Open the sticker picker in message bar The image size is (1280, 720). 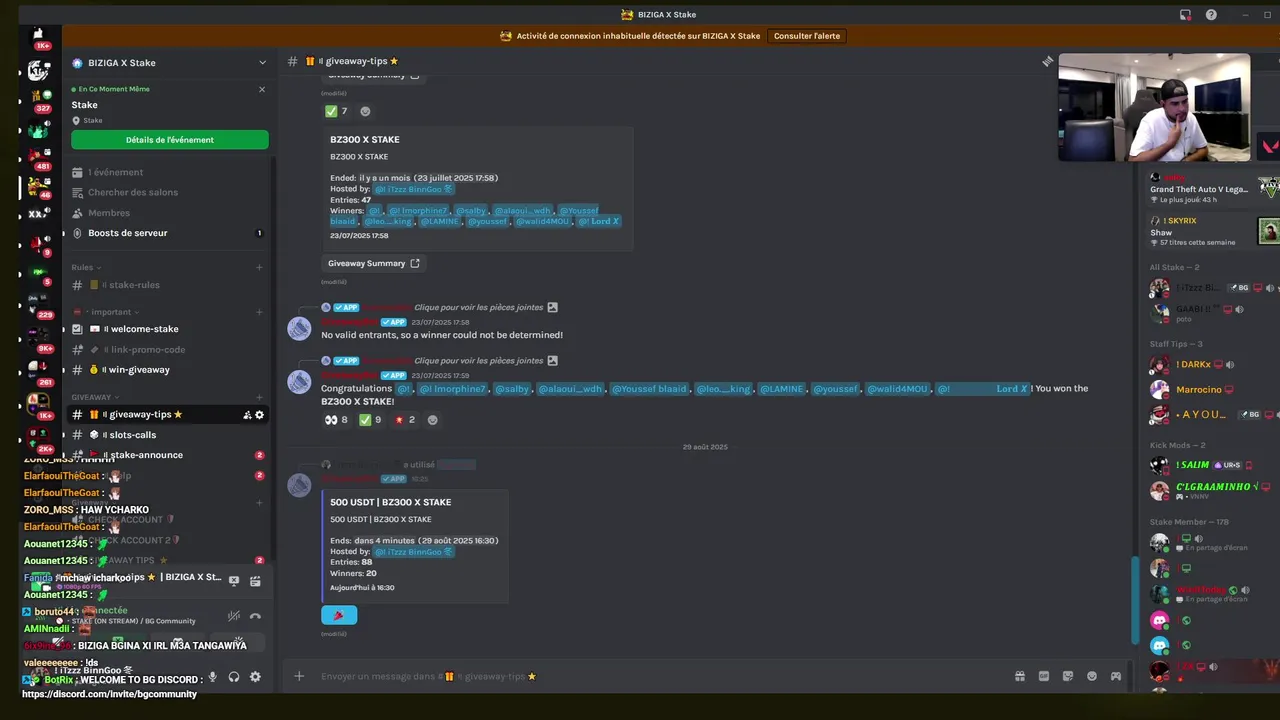tap(1067, 676)
